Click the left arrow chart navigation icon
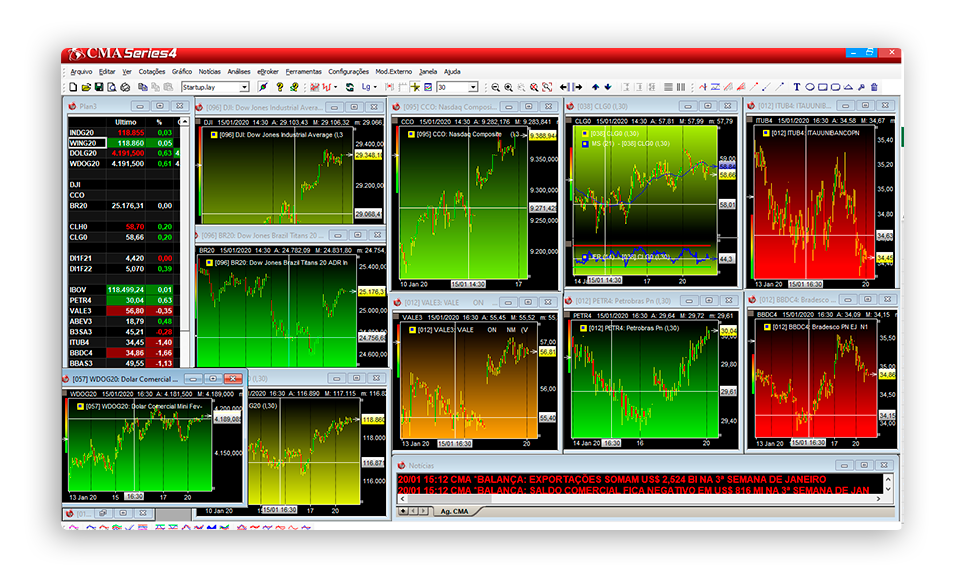This screenshot has width=964, height=578. coord(564,87)
